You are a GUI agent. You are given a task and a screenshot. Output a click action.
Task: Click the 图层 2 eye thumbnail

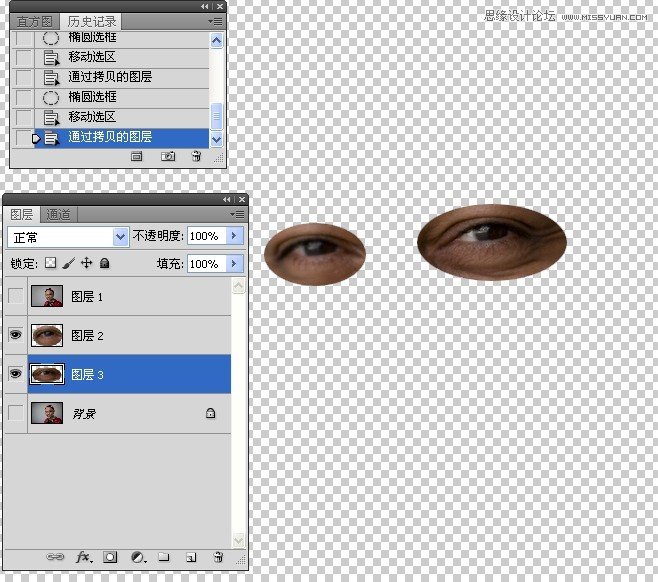pyautogui.click(x=47, y=335)
